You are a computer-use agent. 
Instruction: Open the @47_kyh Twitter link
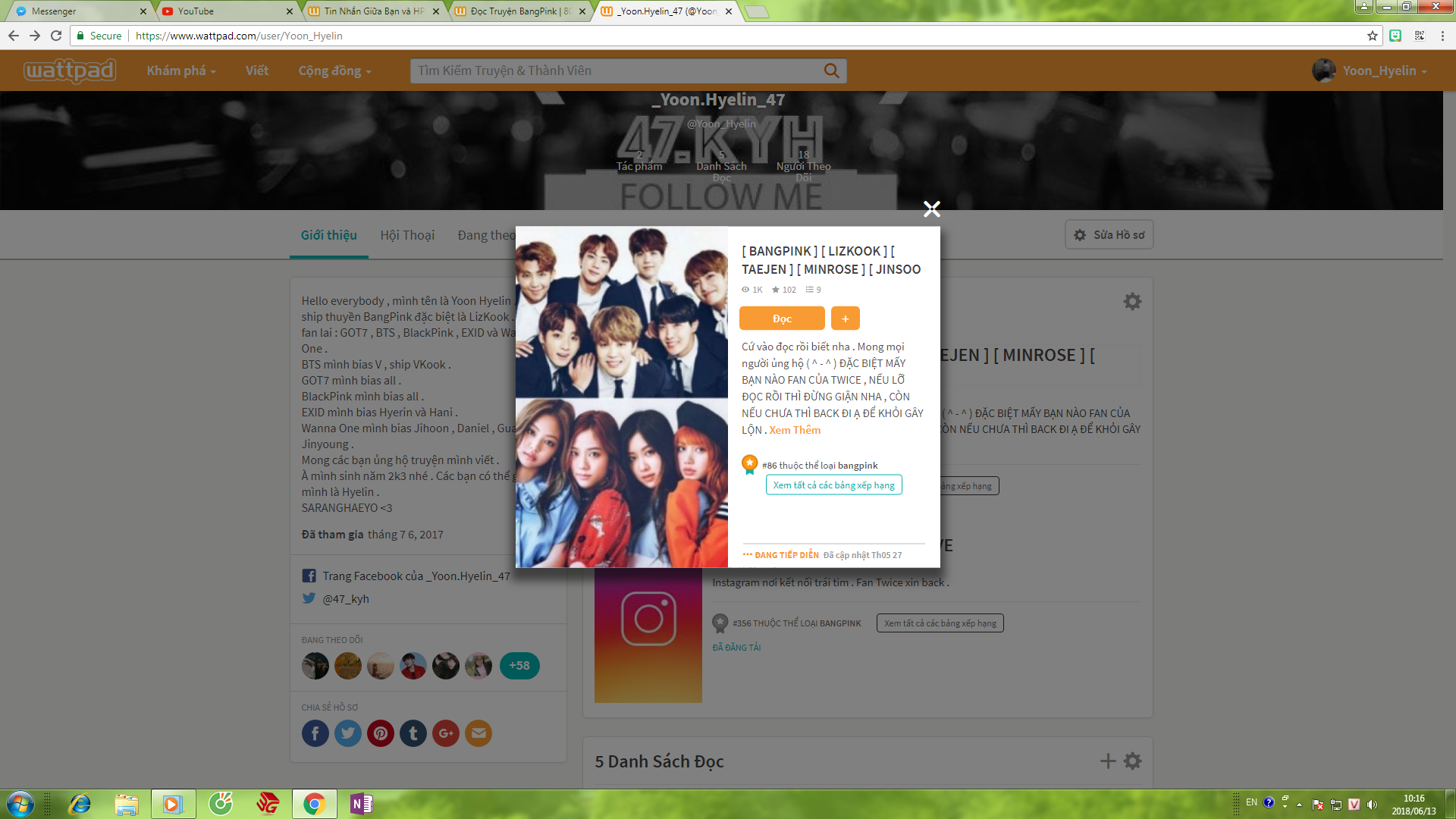(345, 598)
